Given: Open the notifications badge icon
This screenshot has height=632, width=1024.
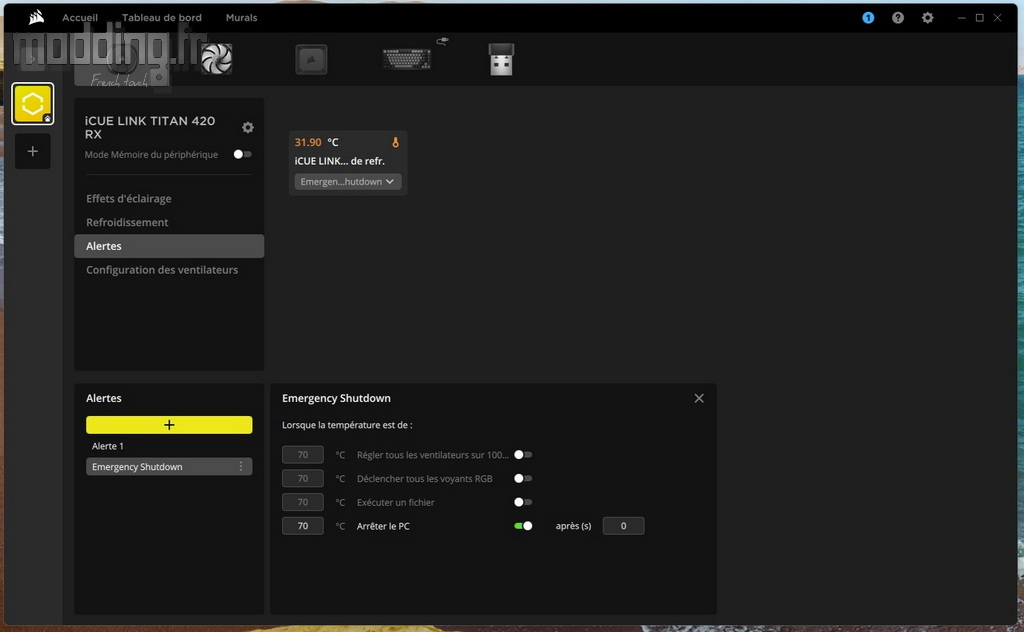Looking at the screenshot, I should click(x=868, y=18).
